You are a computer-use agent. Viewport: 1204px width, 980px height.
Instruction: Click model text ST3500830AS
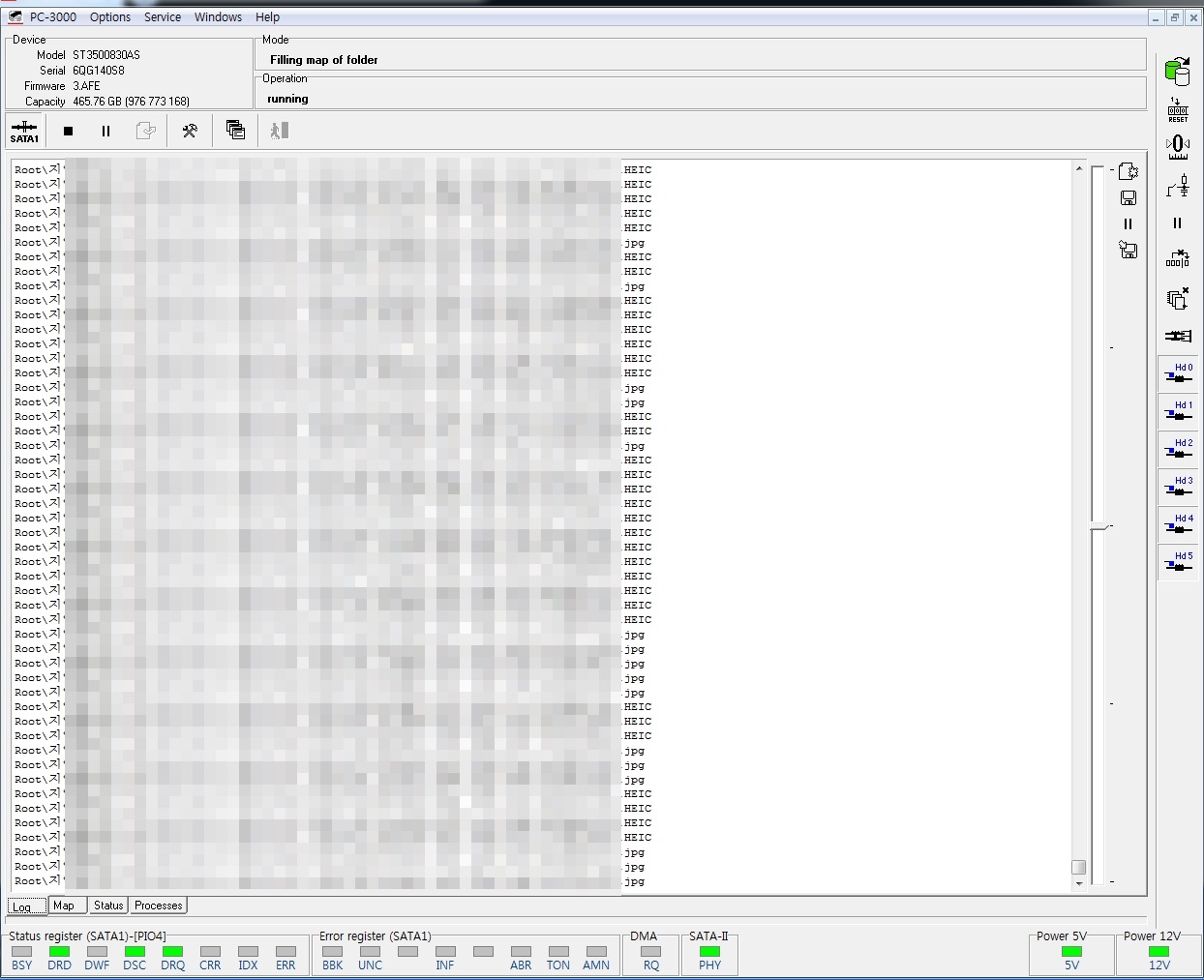(106, 55)
